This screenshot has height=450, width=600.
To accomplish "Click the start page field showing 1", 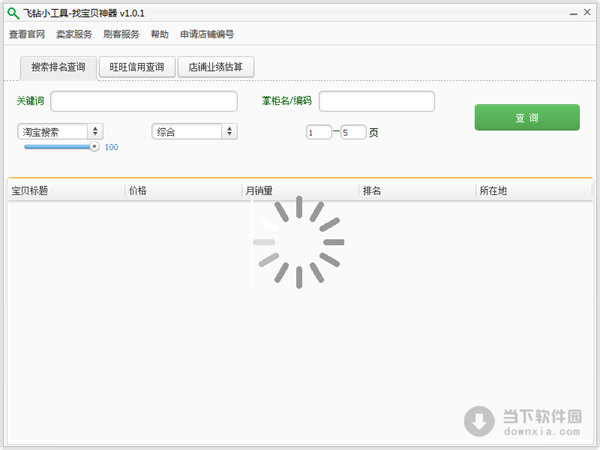I will point(318,133).
